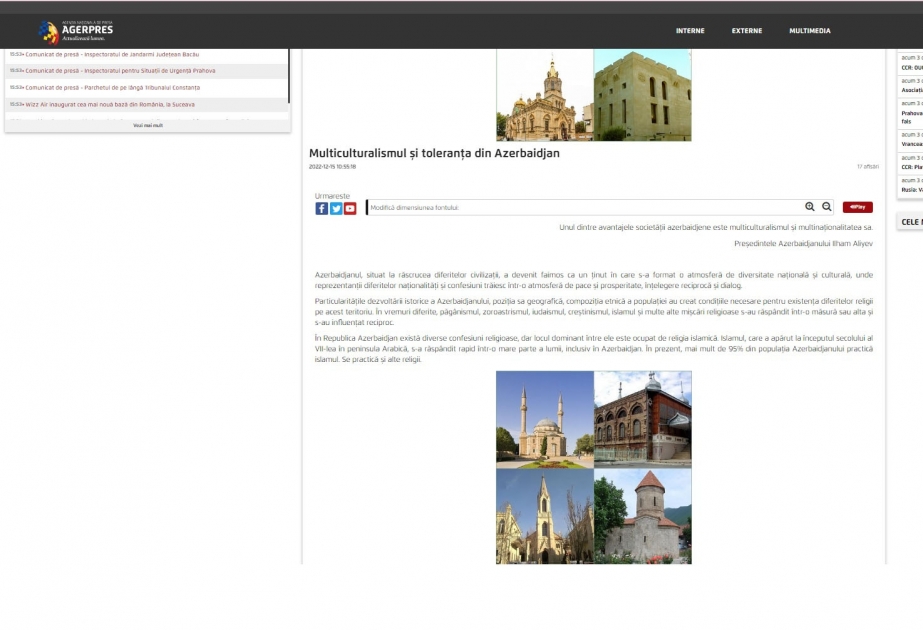Viewport: 923px width, 630px height.
Task: Click the article title about Azerbaidjan multiculturalism
Action: [x=434, y=153]
